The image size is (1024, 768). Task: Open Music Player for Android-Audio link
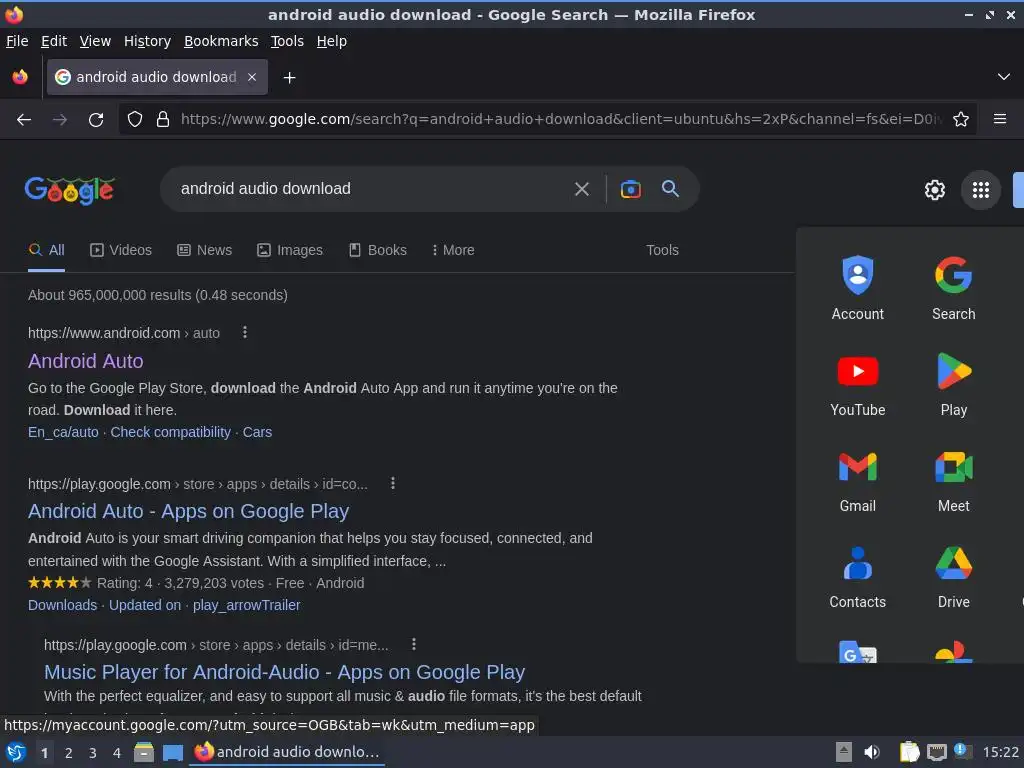285,672
